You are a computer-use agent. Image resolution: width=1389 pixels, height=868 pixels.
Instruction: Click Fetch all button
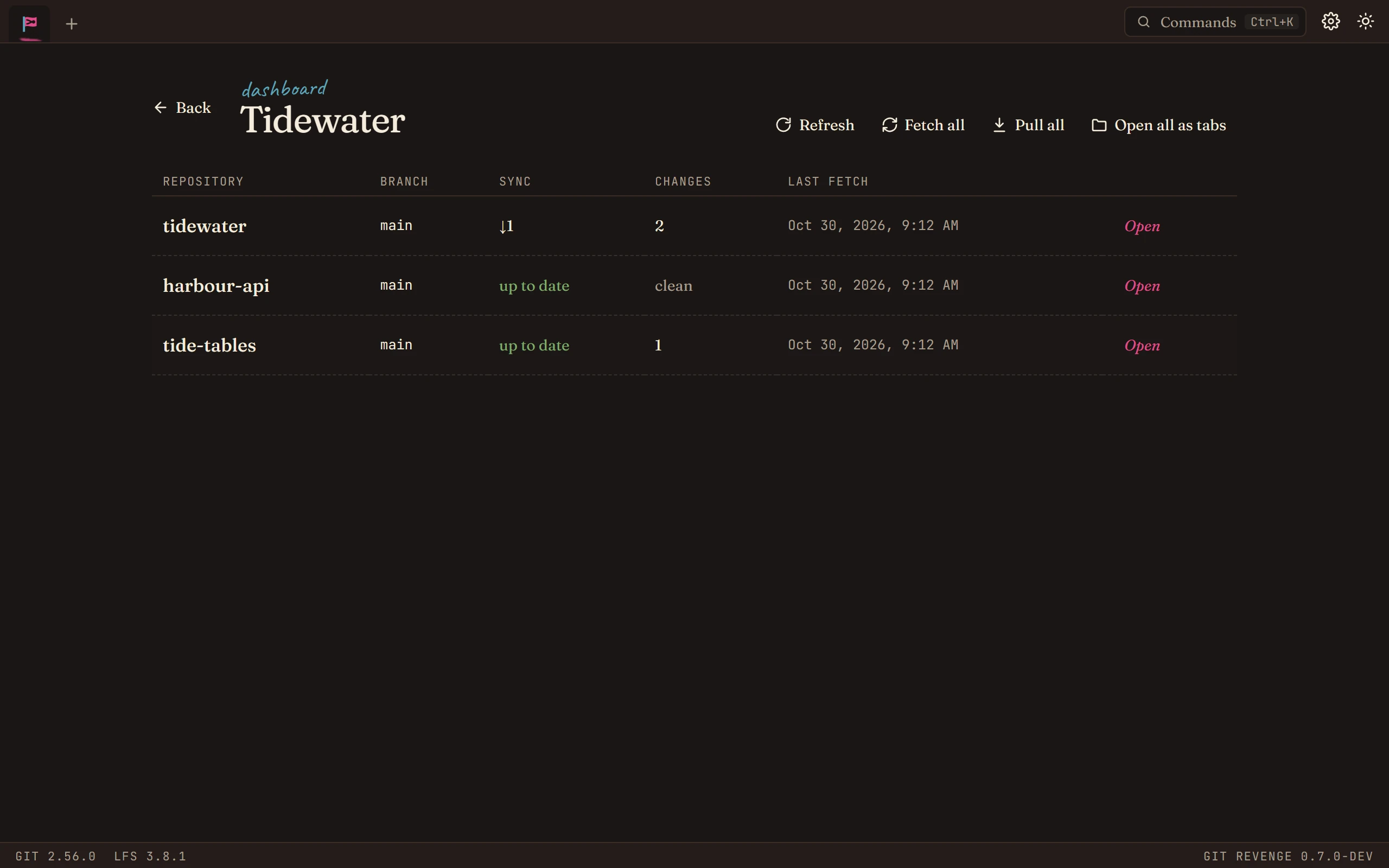point(923,125)
